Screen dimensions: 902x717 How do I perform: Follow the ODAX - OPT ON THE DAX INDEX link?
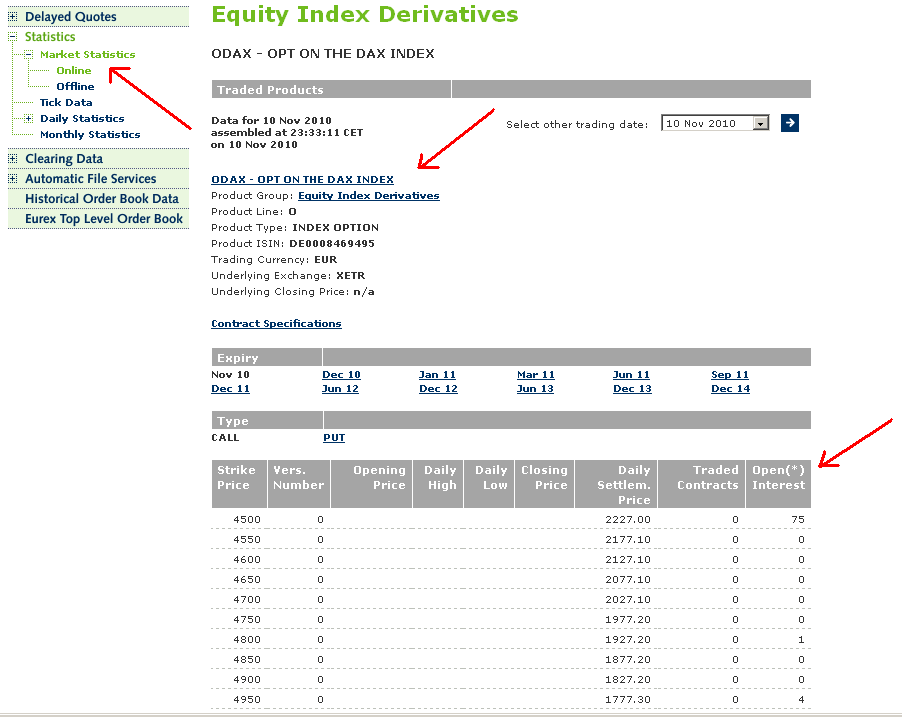303,180
